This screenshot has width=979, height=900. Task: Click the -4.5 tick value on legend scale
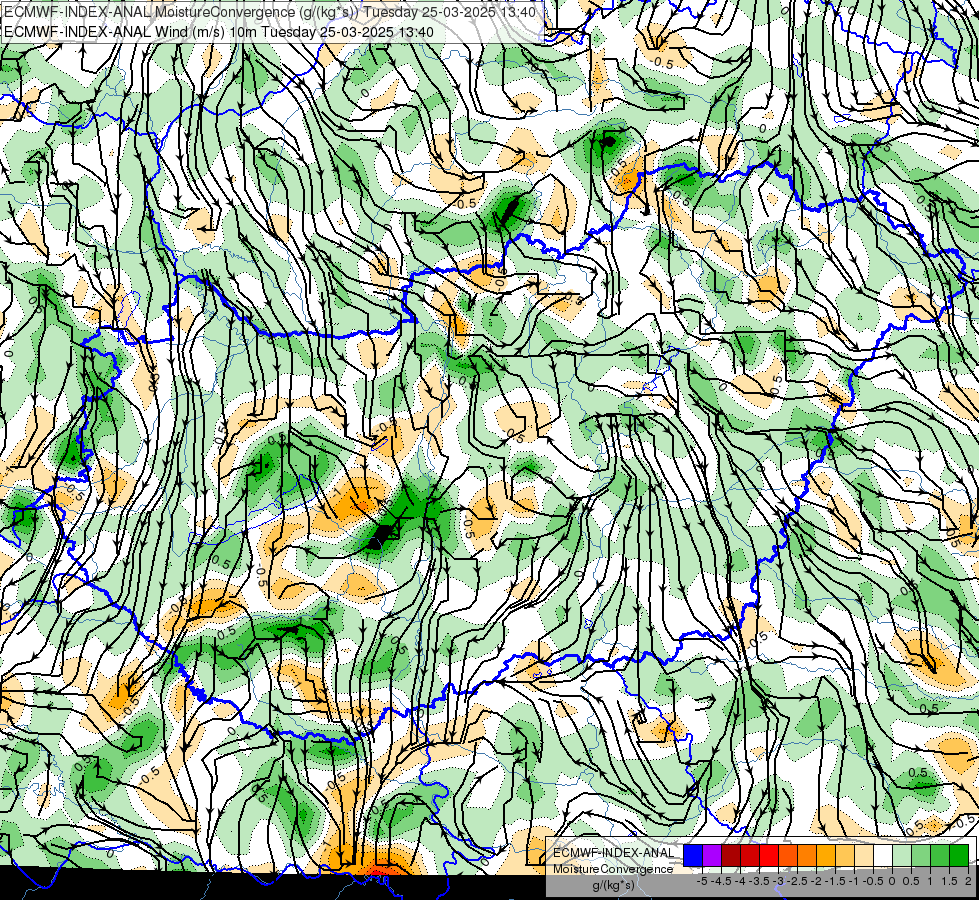click(721, 881)
